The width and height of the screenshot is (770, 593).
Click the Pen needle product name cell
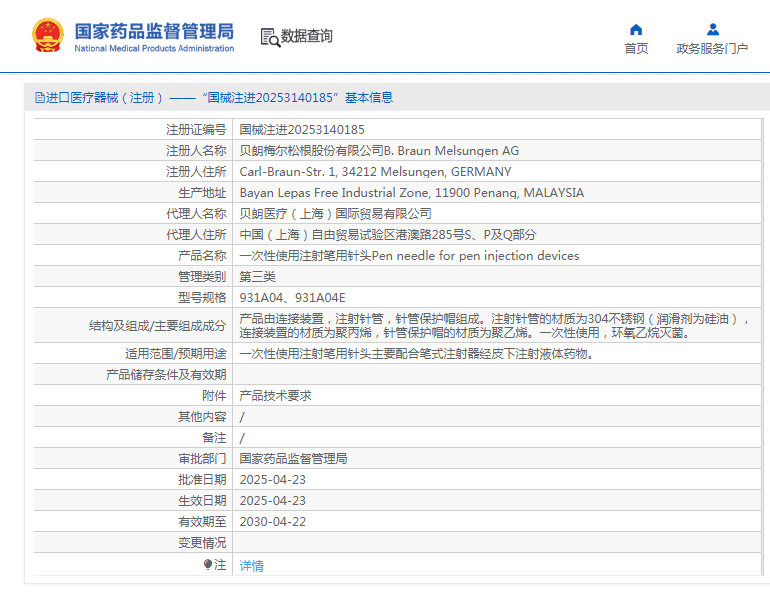coord(409,256)
